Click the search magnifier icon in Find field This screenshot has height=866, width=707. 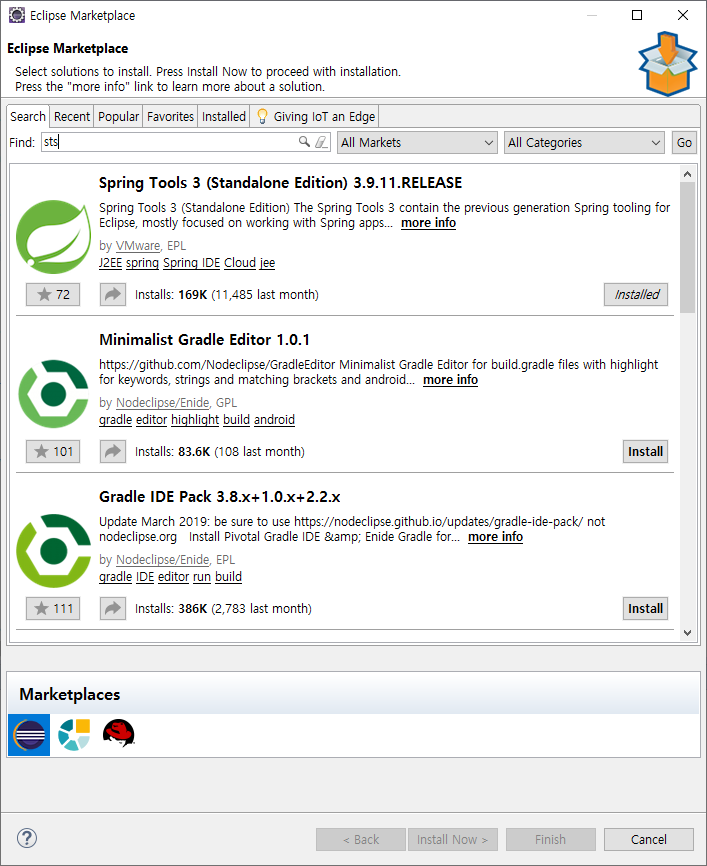pyautogui.click(x=304, y=142)
